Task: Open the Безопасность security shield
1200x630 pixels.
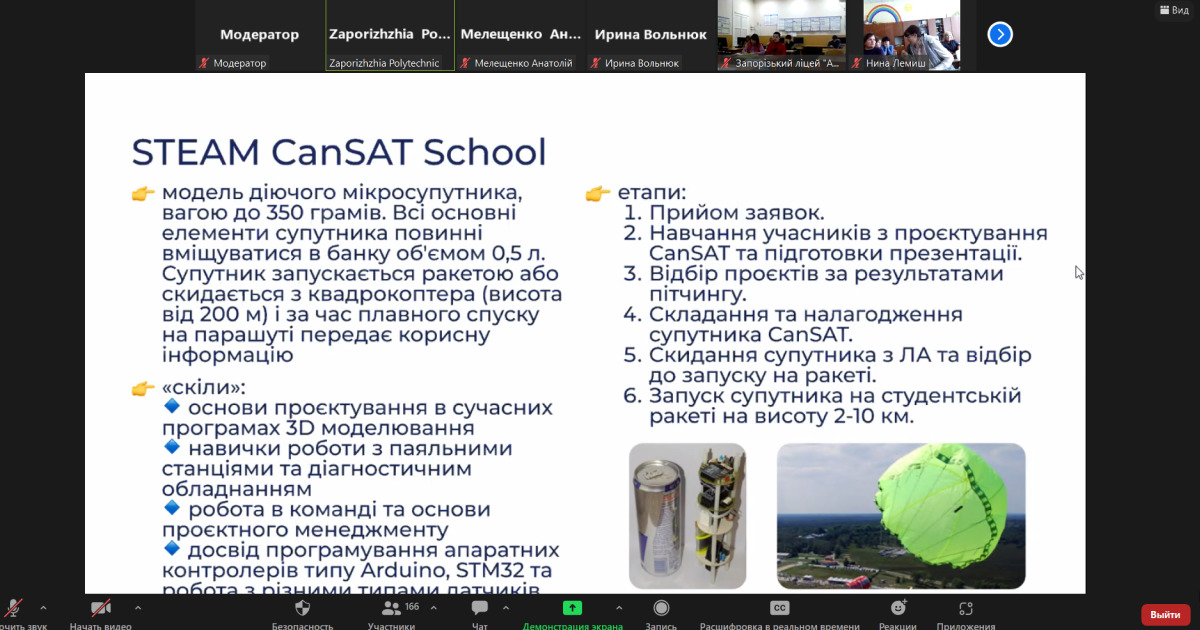Action: tap(303, 608)
